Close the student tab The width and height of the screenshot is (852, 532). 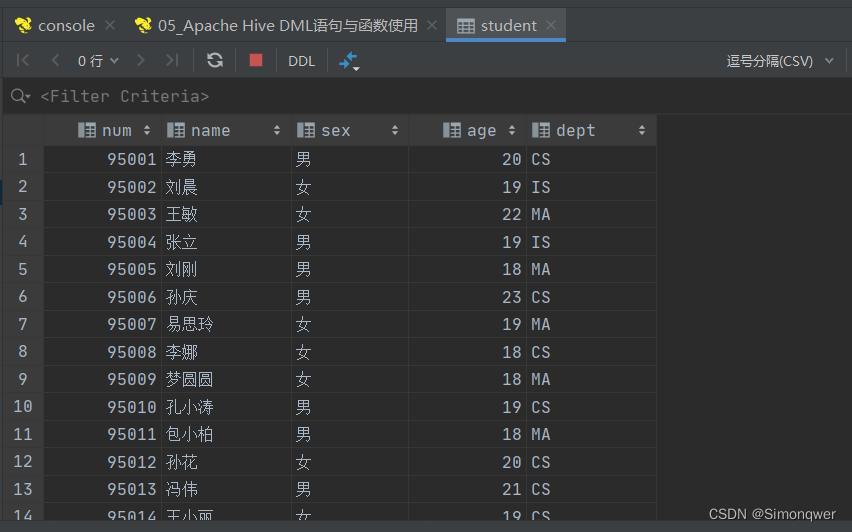pos(551,25)
